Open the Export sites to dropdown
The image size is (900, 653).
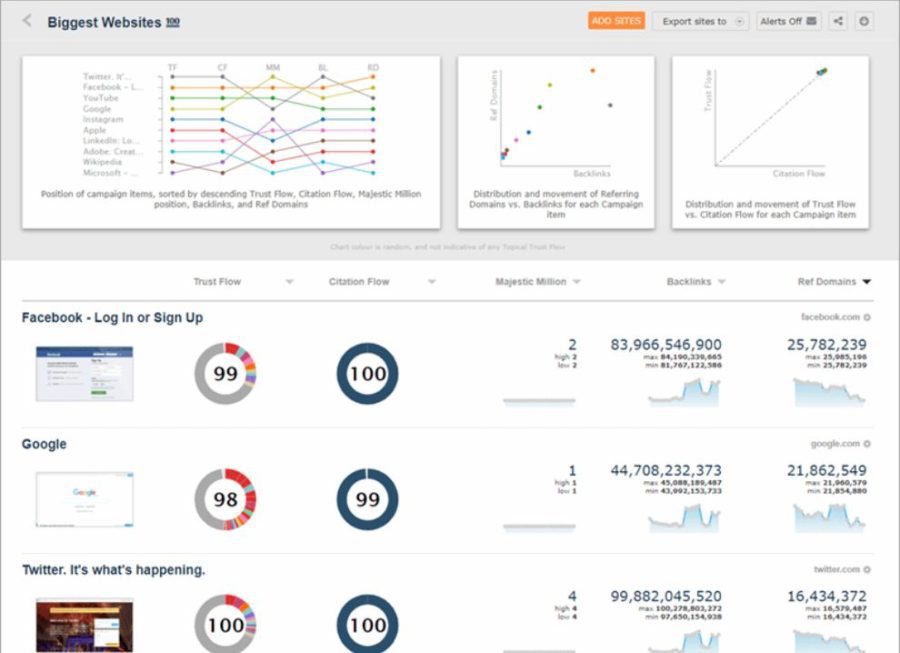point(700,21)
